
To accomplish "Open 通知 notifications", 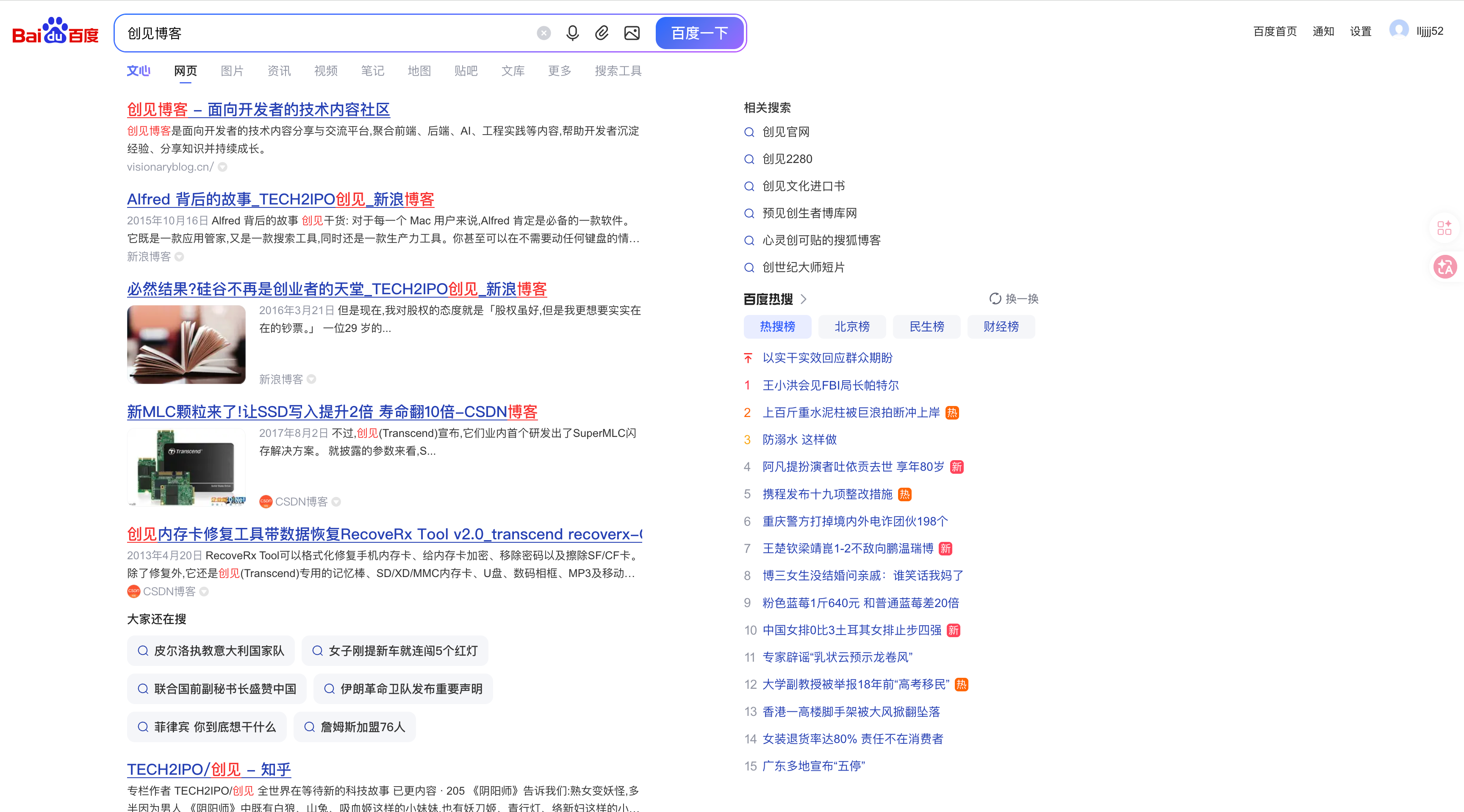I will pos(1323,31).
